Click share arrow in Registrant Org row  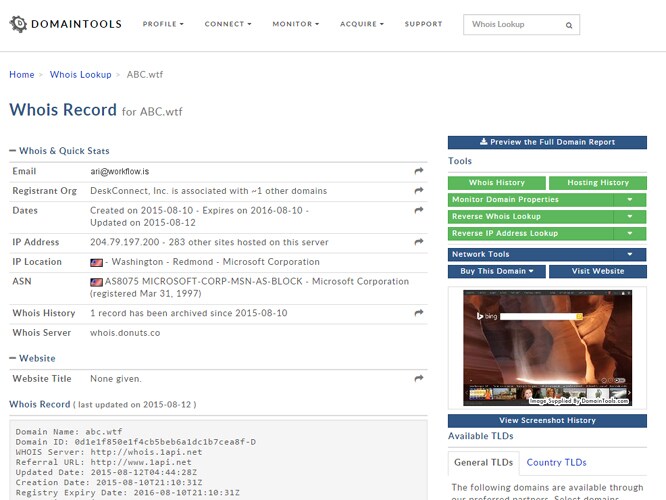coord(419,191)
